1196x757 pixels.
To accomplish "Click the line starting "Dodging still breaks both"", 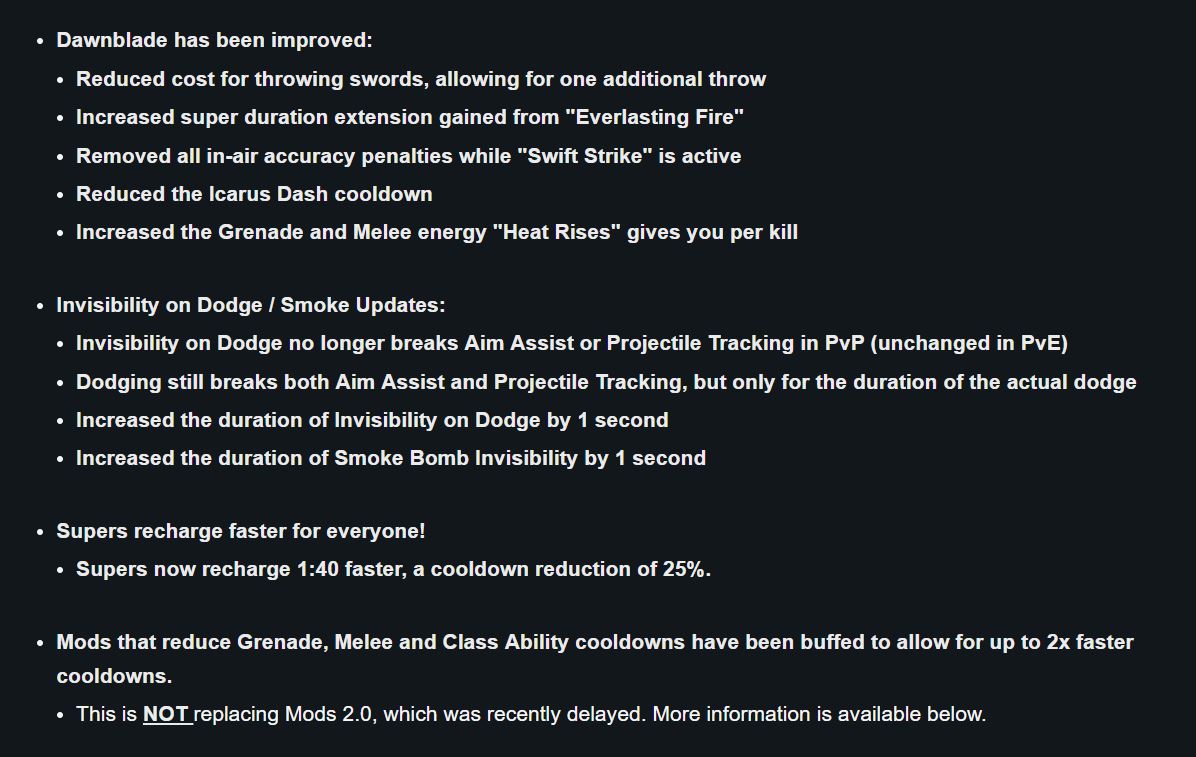I will pyautogui.click(x=605, y=382).
